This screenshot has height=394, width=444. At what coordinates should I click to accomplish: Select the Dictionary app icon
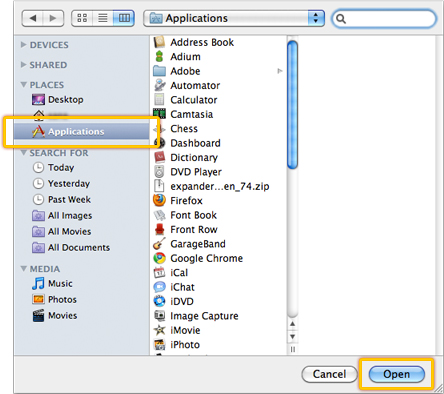159,157
